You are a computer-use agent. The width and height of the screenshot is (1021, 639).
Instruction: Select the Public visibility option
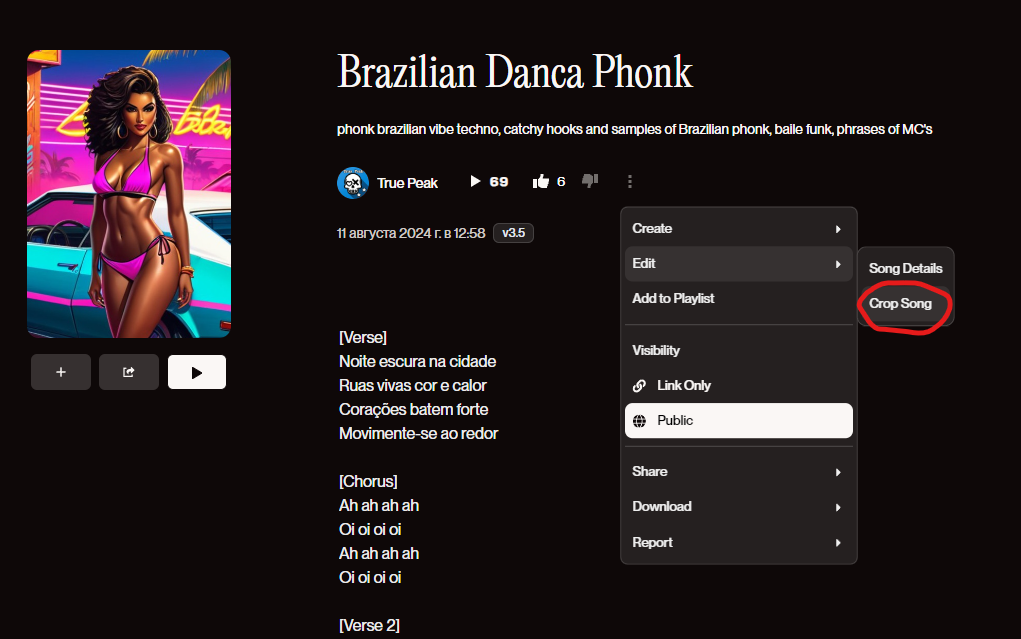coord(738,421)
